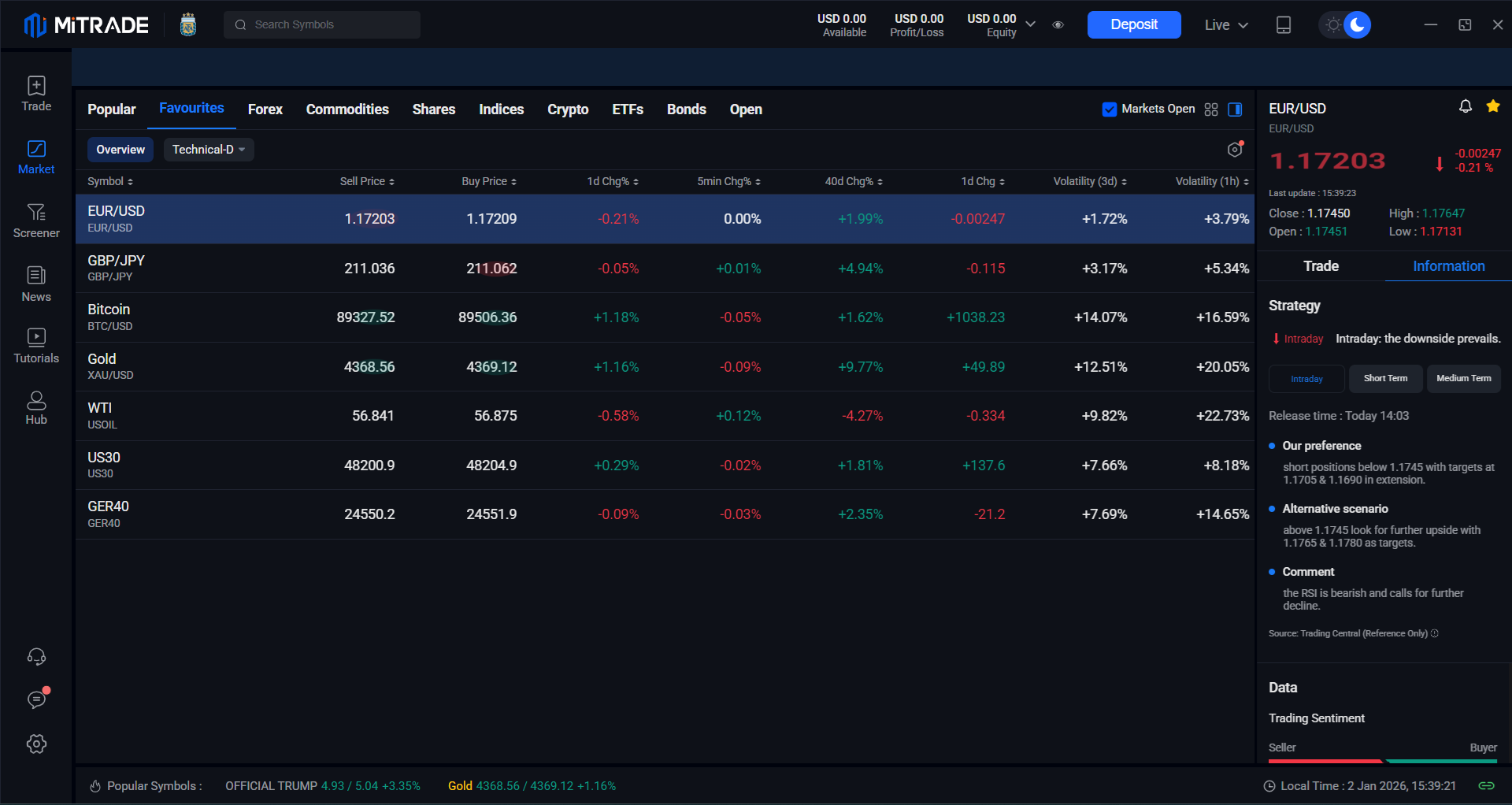Open the chat messages icon
This screenshot has height=805, width=1512.
click(36, 699)
